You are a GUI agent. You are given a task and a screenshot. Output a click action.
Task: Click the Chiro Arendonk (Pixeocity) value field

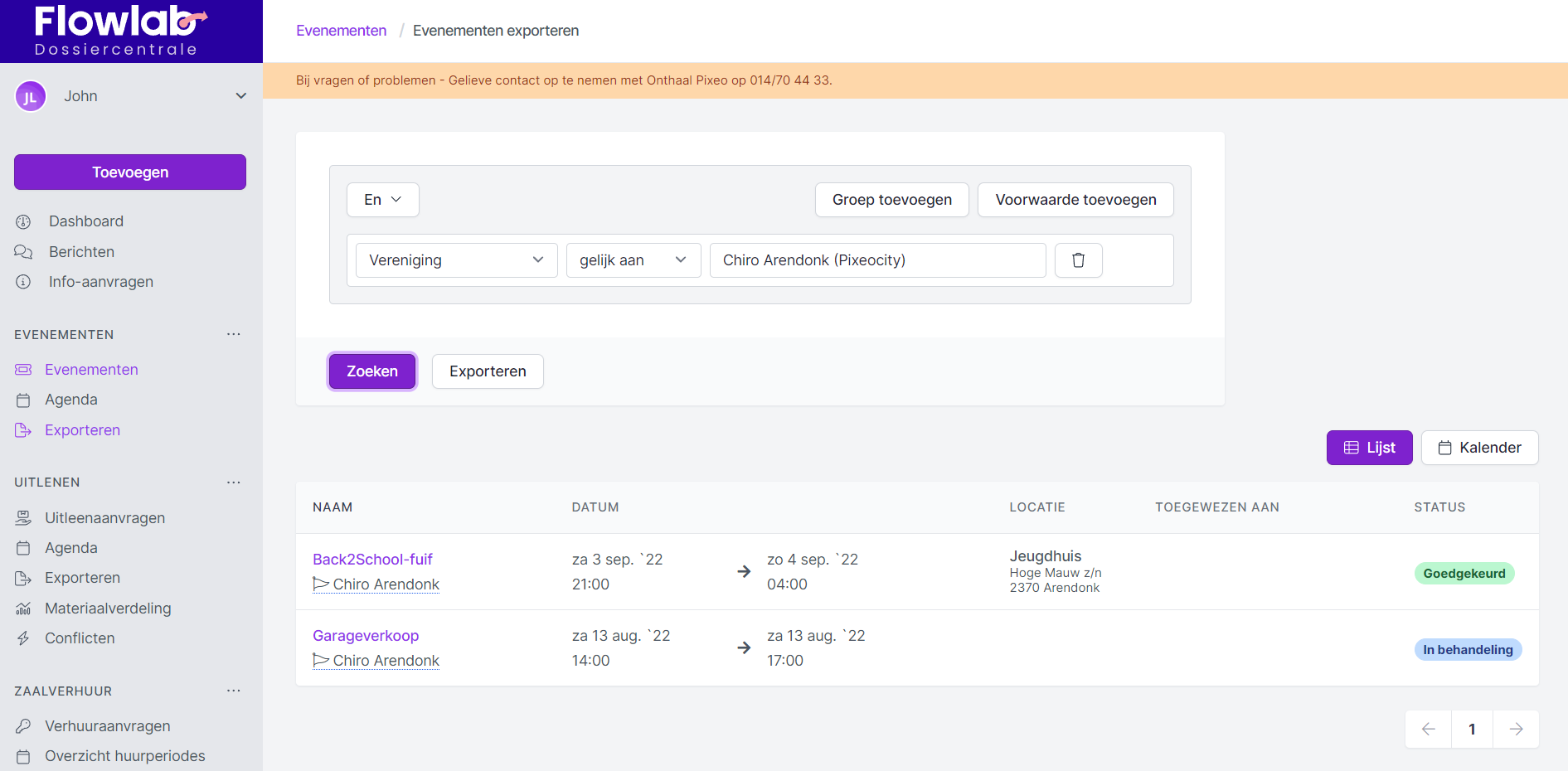[x=876, y=260]
